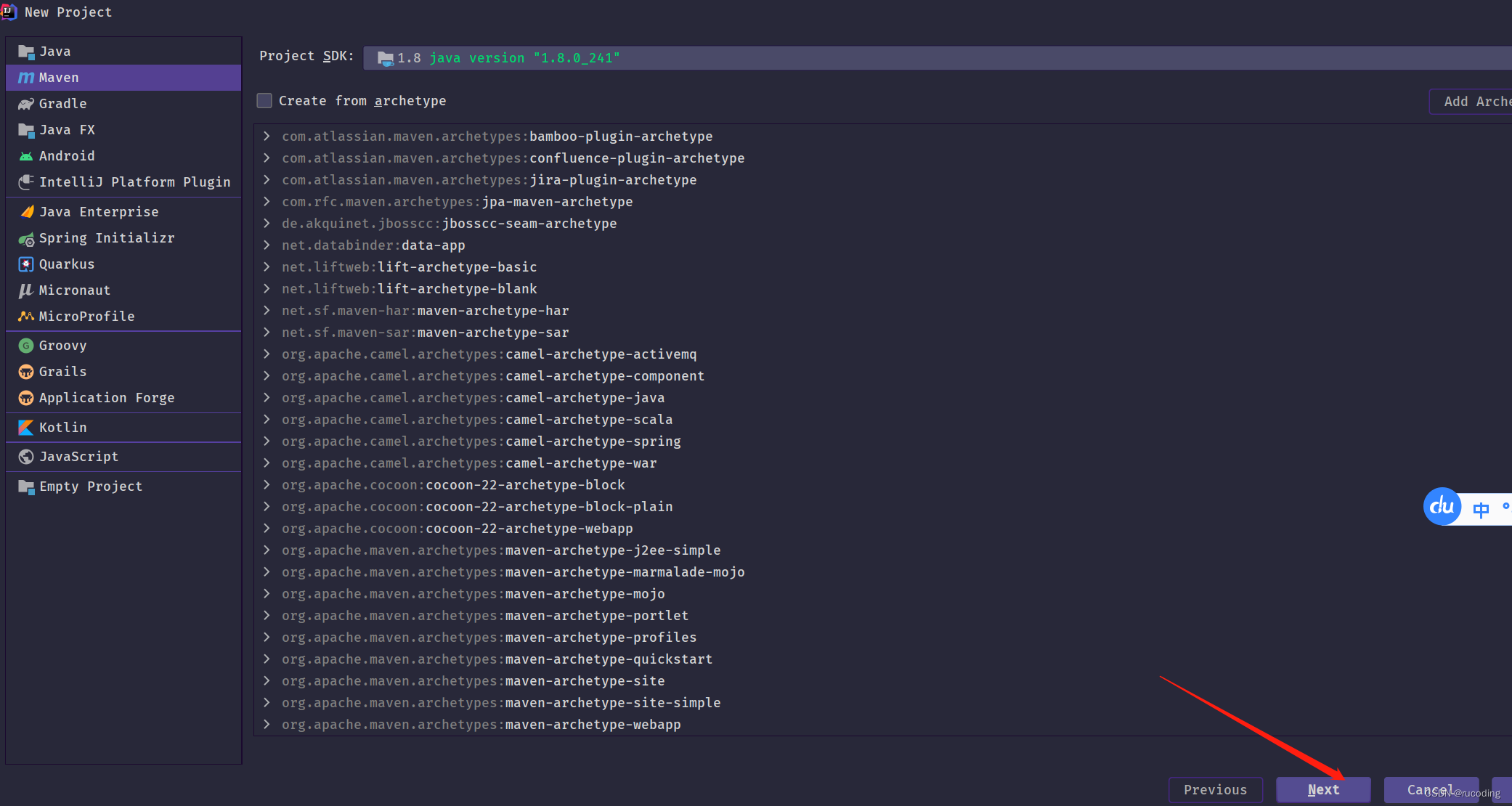Click the Spring Initializr leaf icon
Screen dimensions: 1512x806
[26, 238]
